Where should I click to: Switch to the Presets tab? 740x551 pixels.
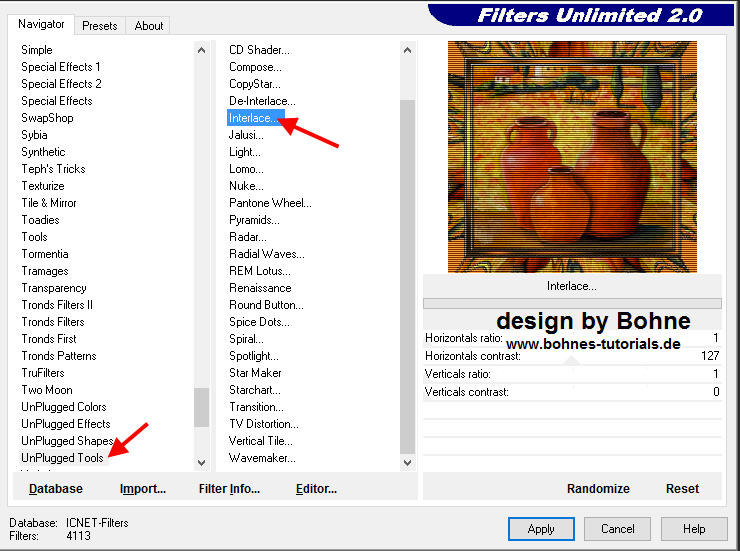point(99,25)
